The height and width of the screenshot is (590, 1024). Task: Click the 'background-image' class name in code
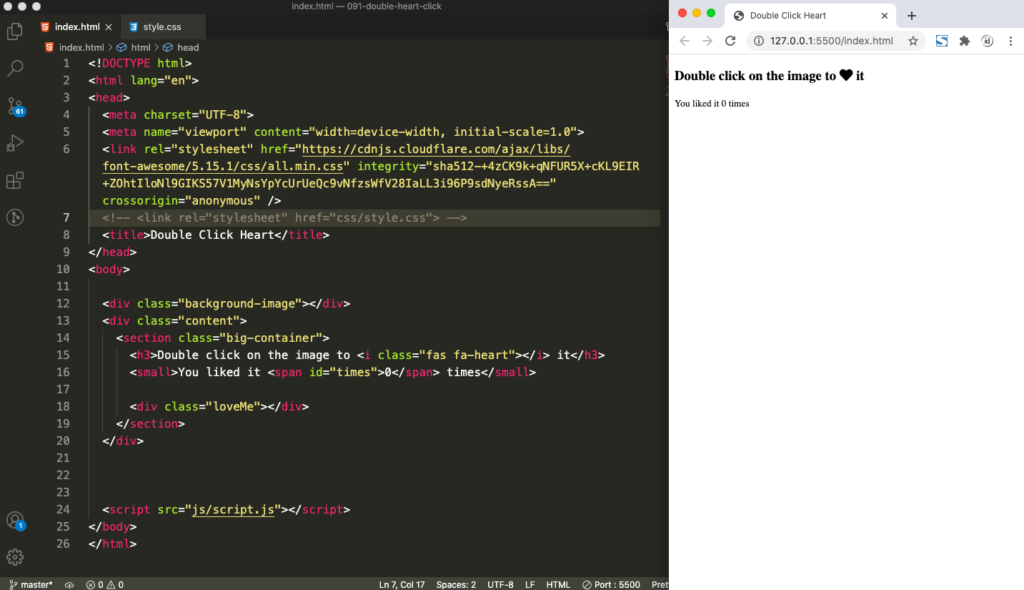[x=240, y=303]
